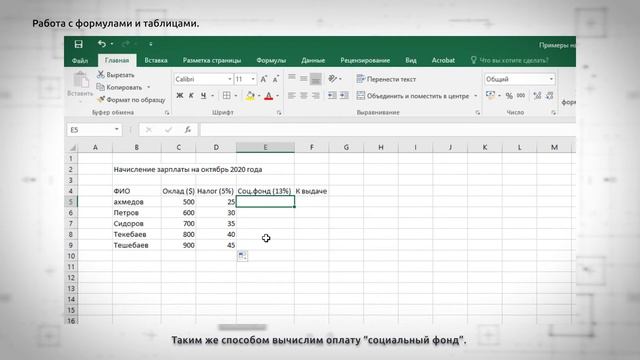Select row 5 header
This screenshot has width=640, height=360.
tap(71, 202)
